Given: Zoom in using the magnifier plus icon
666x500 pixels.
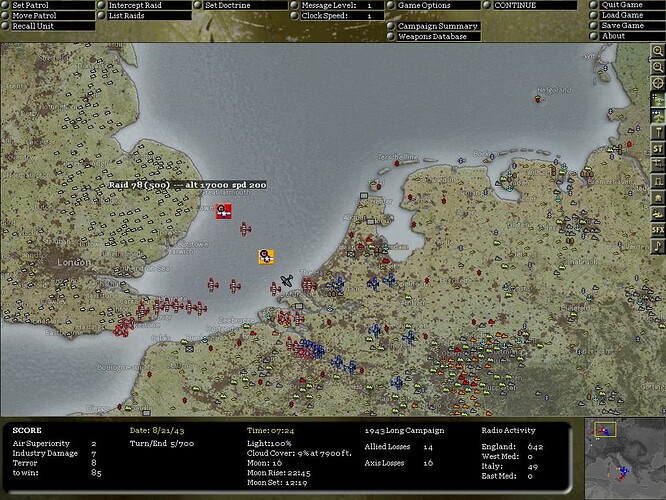Looking at the screenshot, I should click(658, 51).
